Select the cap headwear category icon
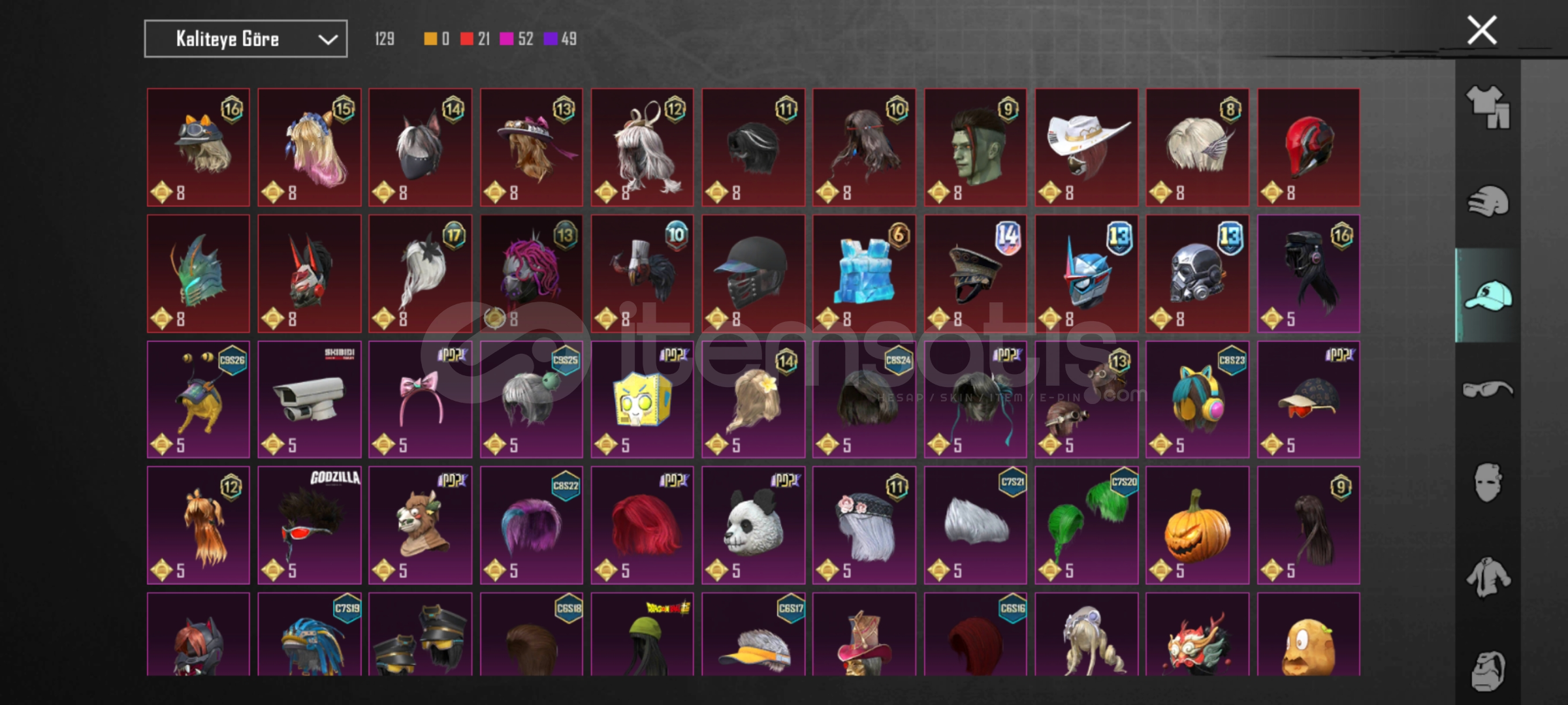Viewport: 1568px width, 705px height. coord(1488,296)
